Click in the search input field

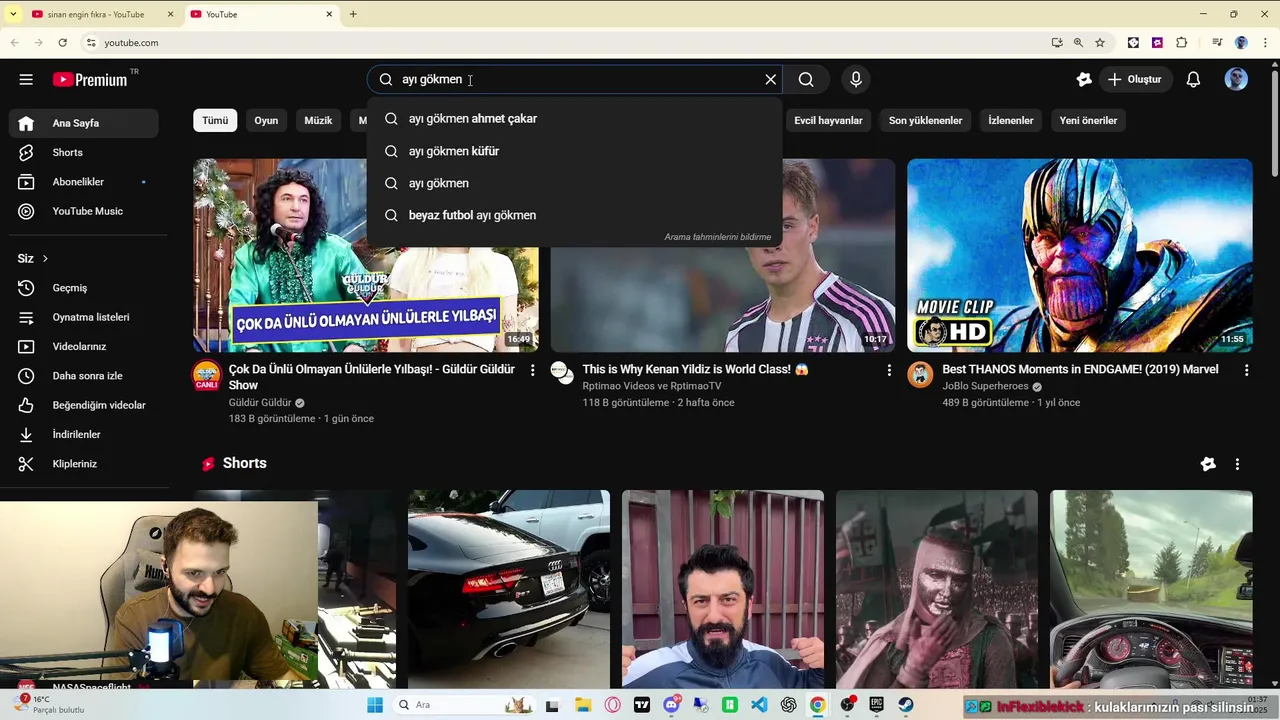(575, 80)
